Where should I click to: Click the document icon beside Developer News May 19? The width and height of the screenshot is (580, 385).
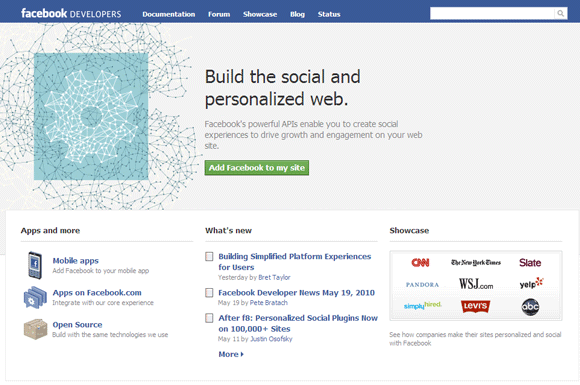point(209,293)
